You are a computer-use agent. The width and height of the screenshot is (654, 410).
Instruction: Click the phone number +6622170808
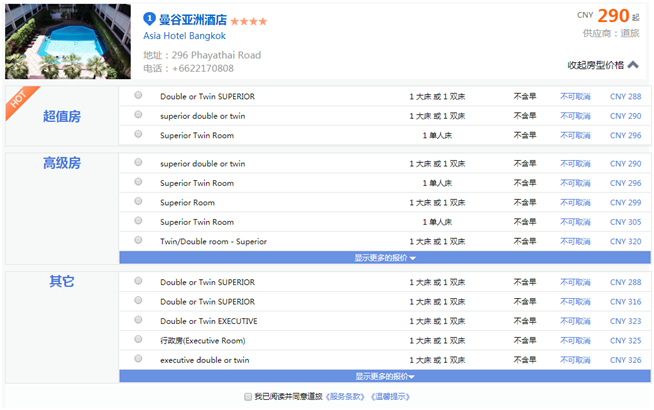[x=203, y=68]
